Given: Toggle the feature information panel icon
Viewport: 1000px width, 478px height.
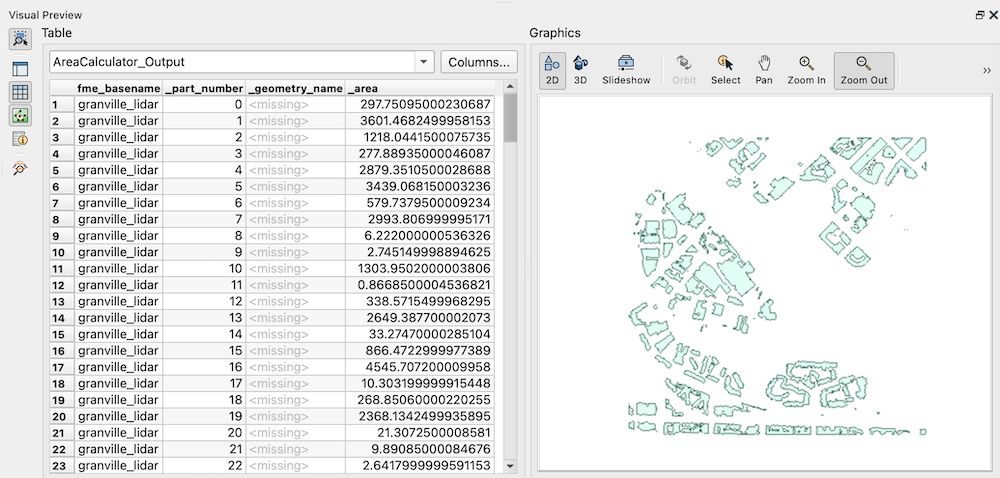Looking at the screenshot, I should point(20,139).
